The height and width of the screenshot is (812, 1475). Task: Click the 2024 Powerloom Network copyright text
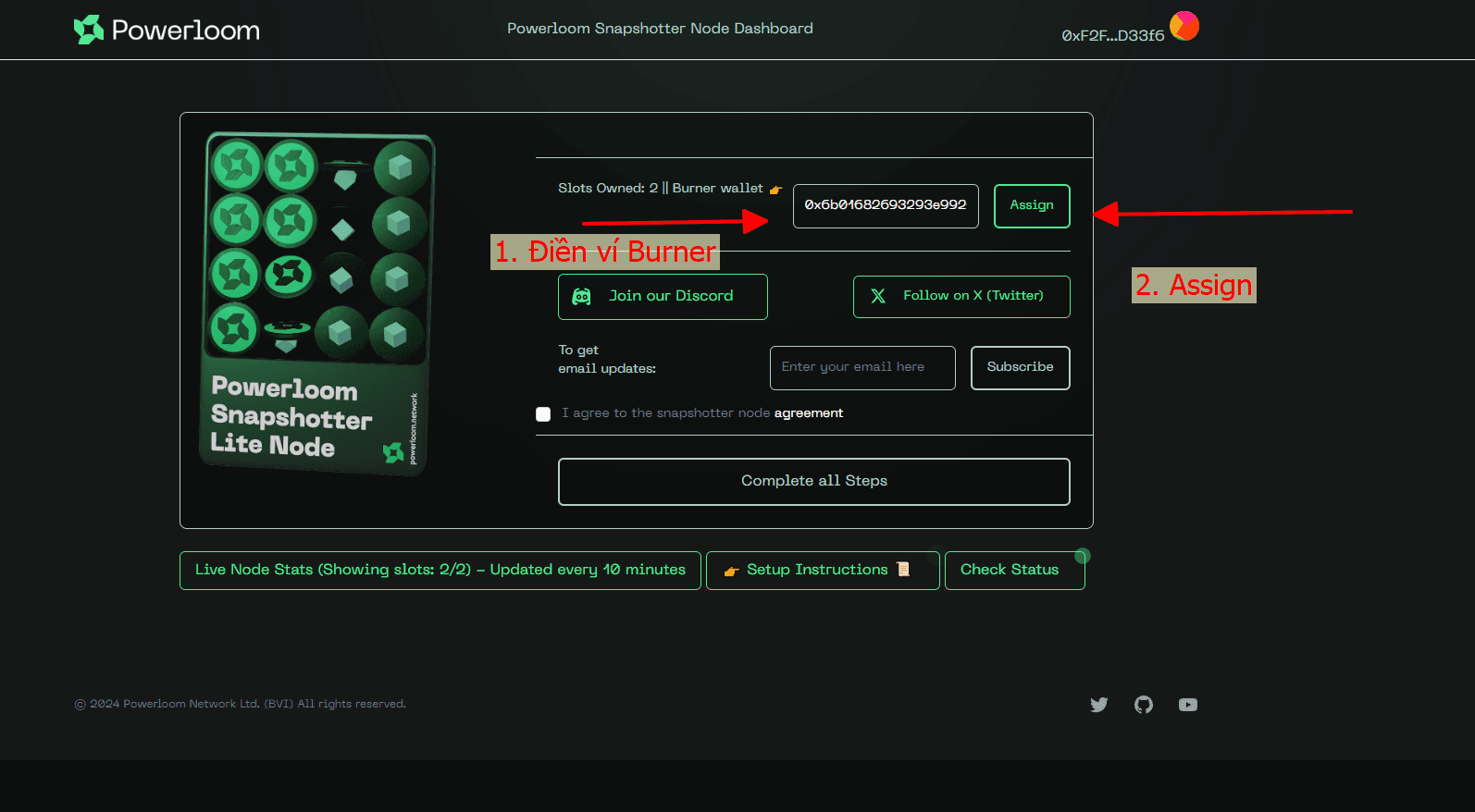241,705
